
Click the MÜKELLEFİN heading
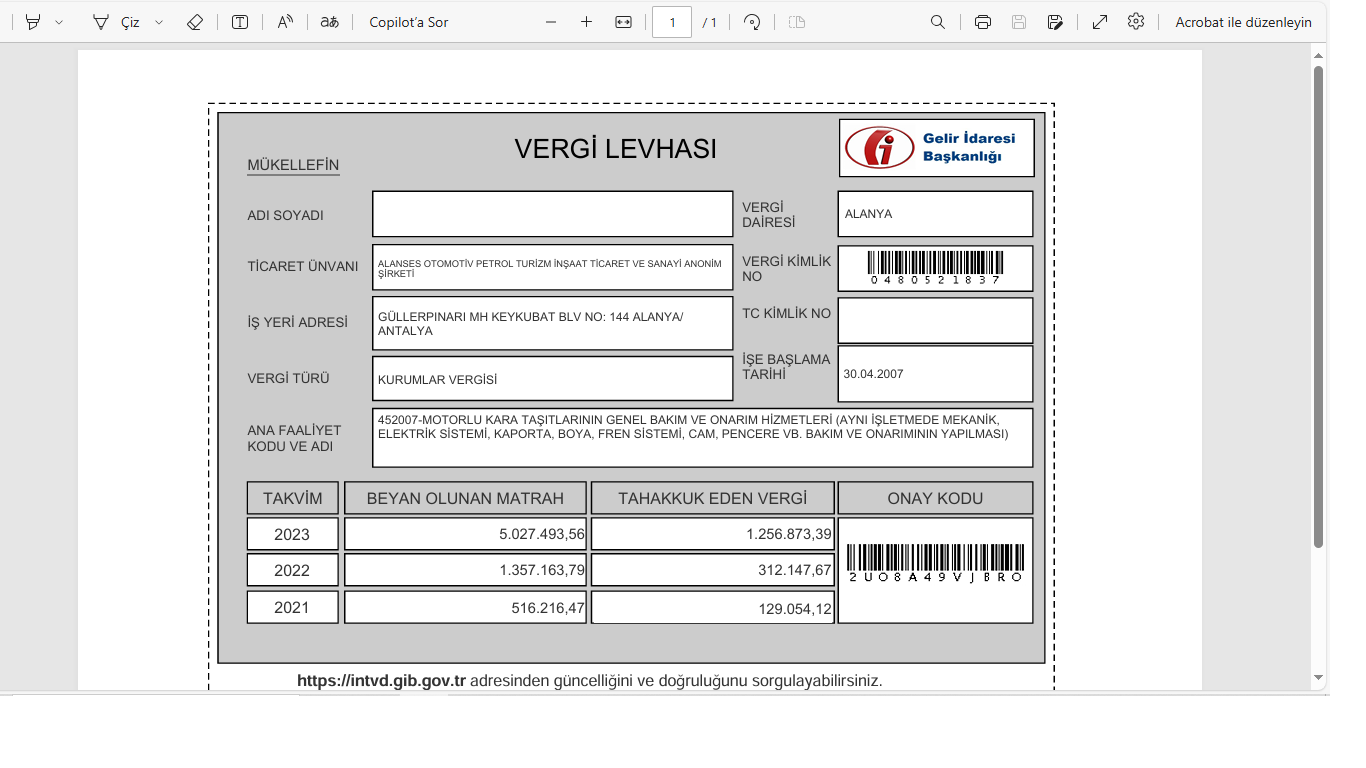(x=293, y=165)
